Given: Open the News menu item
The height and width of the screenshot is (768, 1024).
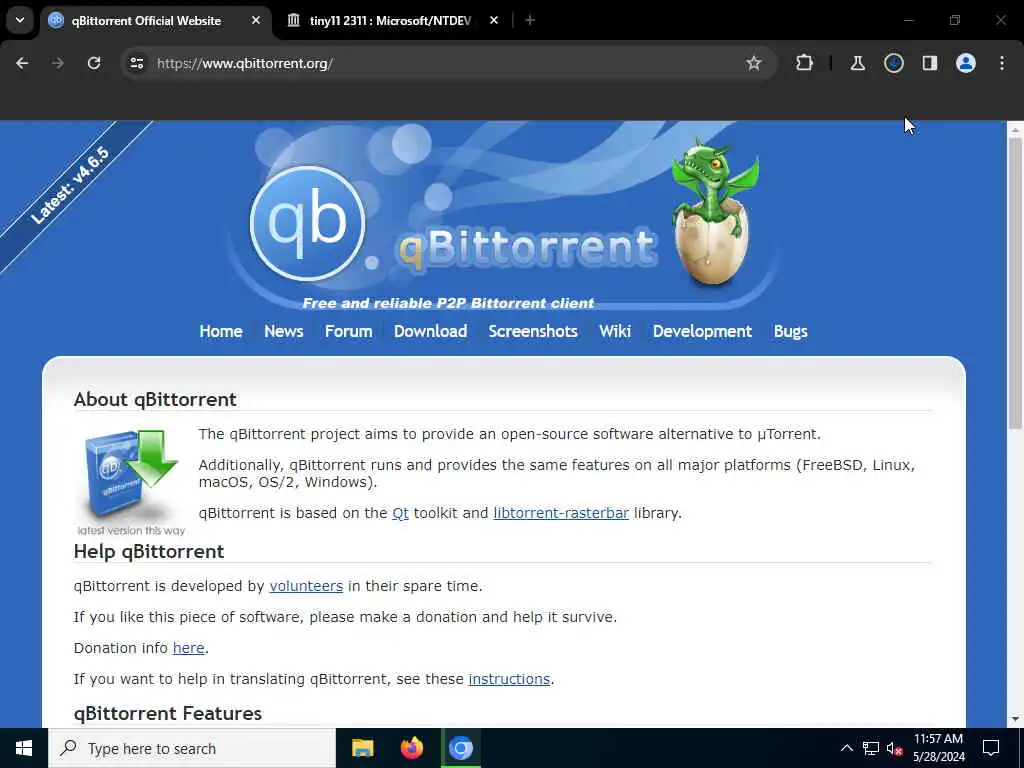Looking at the screenshot, I should coord(283,331).
